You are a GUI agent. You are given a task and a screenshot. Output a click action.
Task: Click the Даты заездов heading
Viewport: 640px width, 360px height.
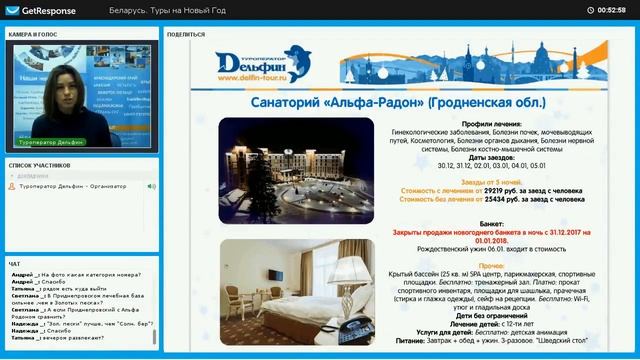[492, 157]
